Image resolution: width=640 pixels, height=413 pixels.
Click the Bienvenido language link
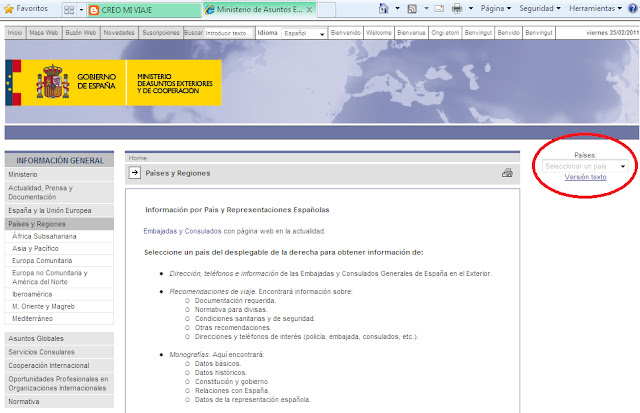tap(346, 33)
